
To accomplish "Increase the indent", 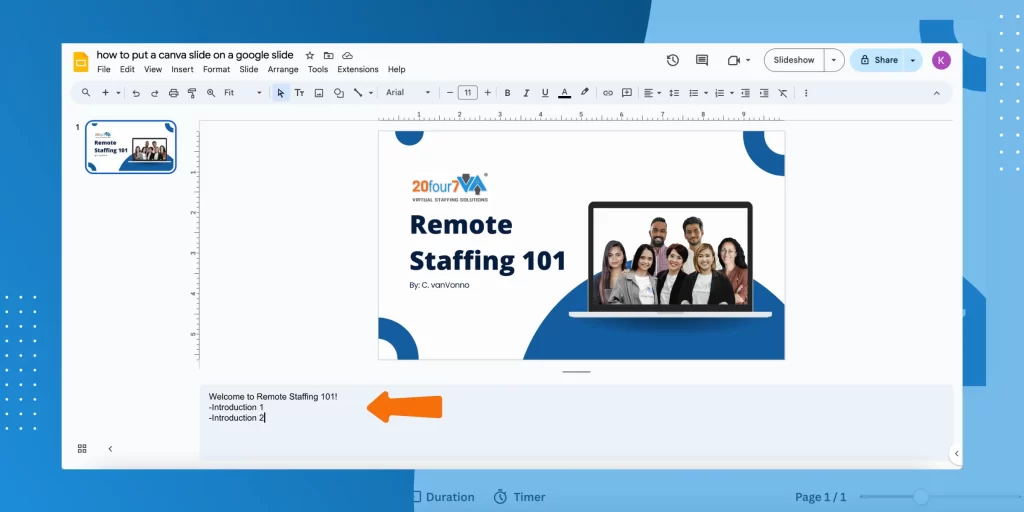I will (764, 93).
